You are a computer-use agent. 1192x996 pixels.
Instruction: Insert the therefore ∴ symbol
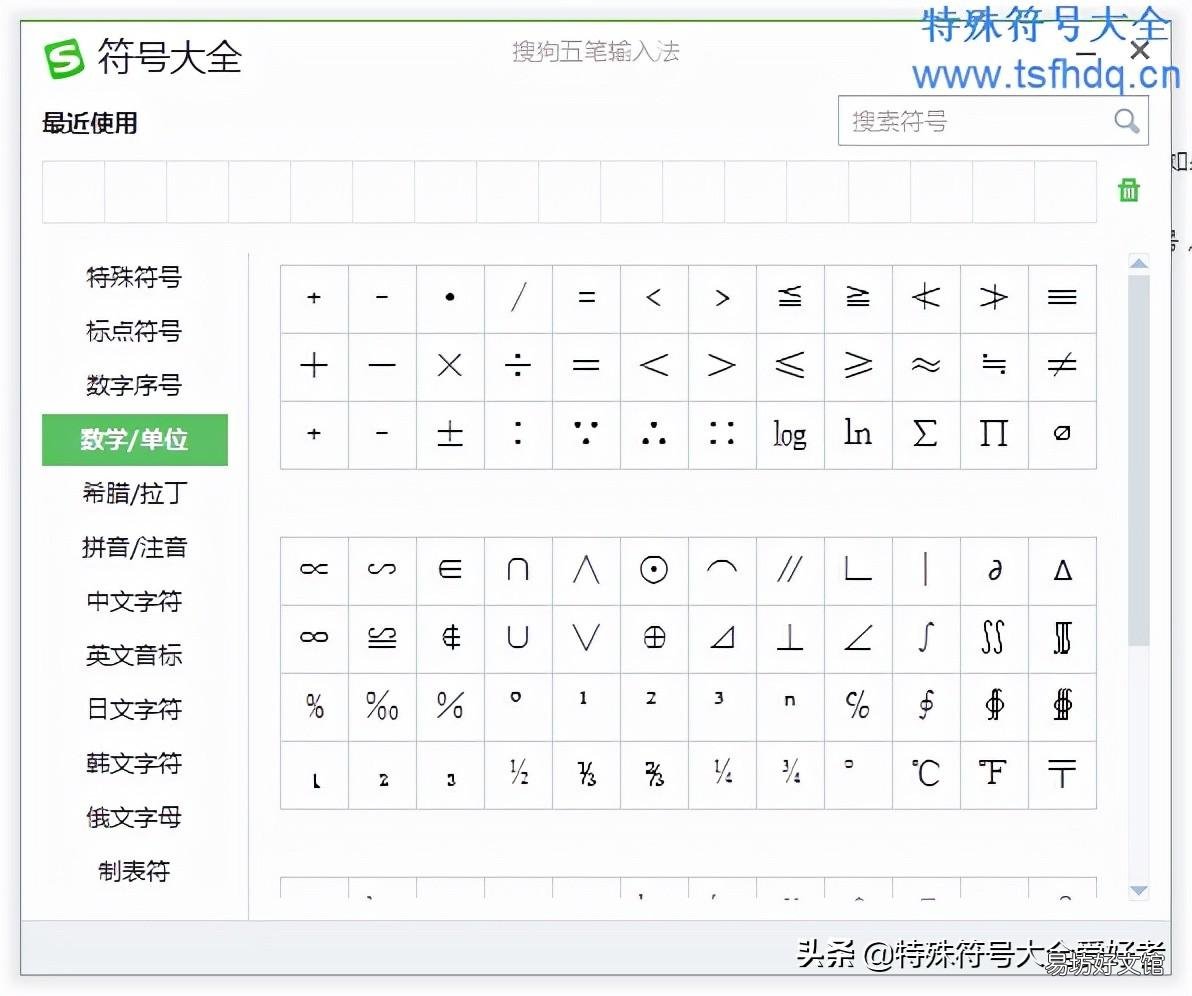point(654,434)
